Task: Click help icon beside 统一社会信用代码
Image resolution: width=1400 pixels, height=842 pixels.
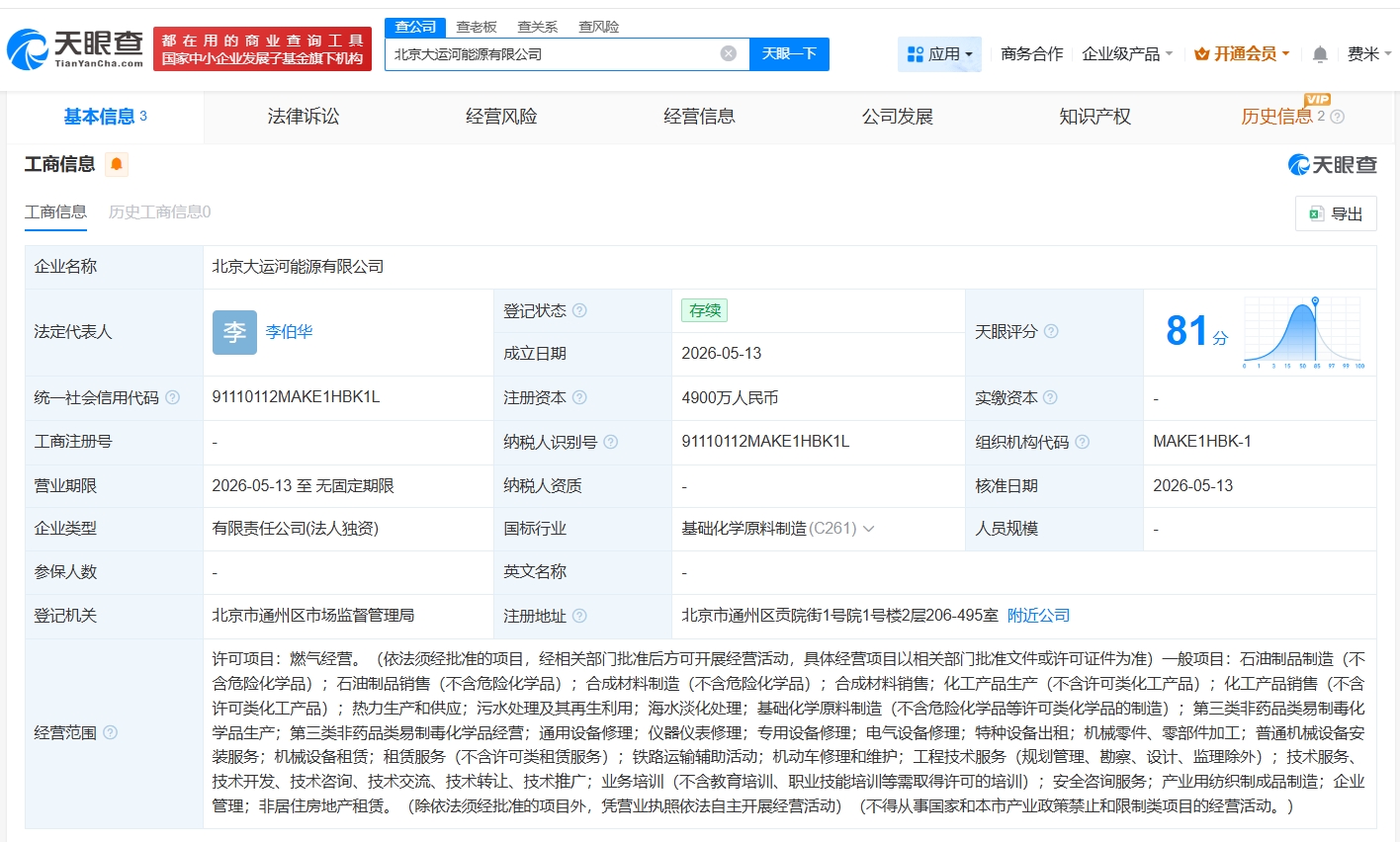Action: click(172, 397)
